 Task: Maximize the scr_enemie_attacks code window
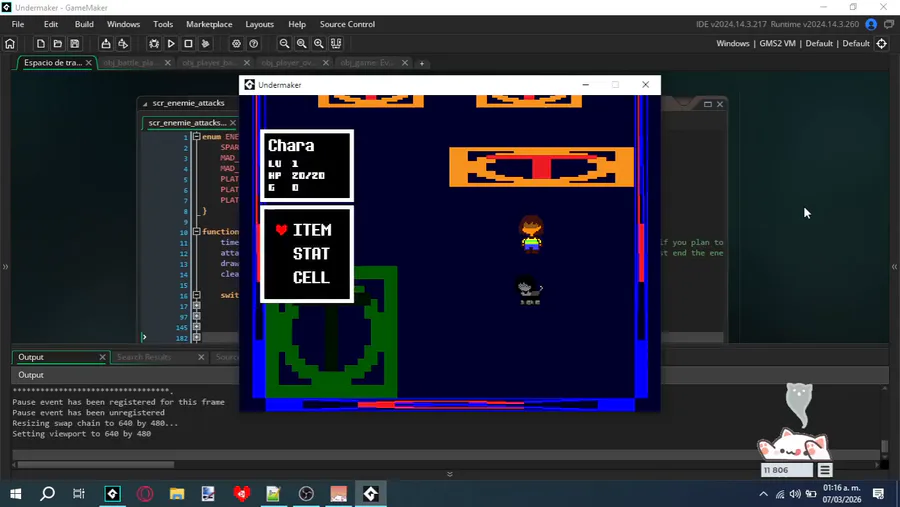click(x=708, y=104)
